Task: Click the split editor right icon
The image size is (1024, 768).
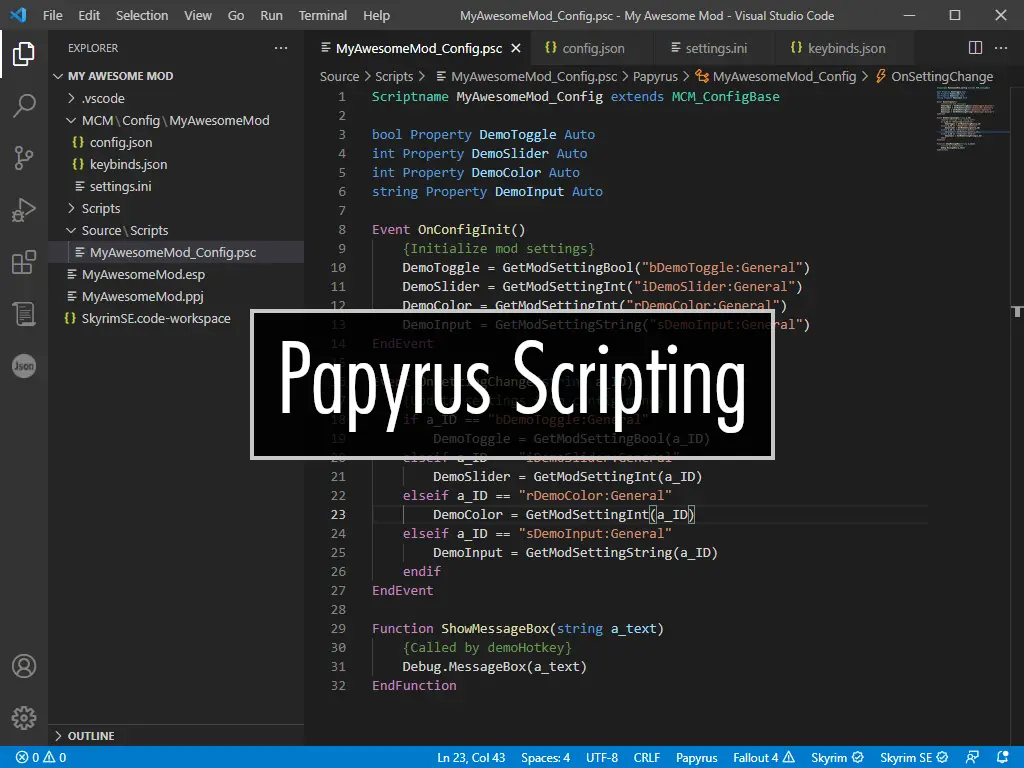Action: [975, 48]
